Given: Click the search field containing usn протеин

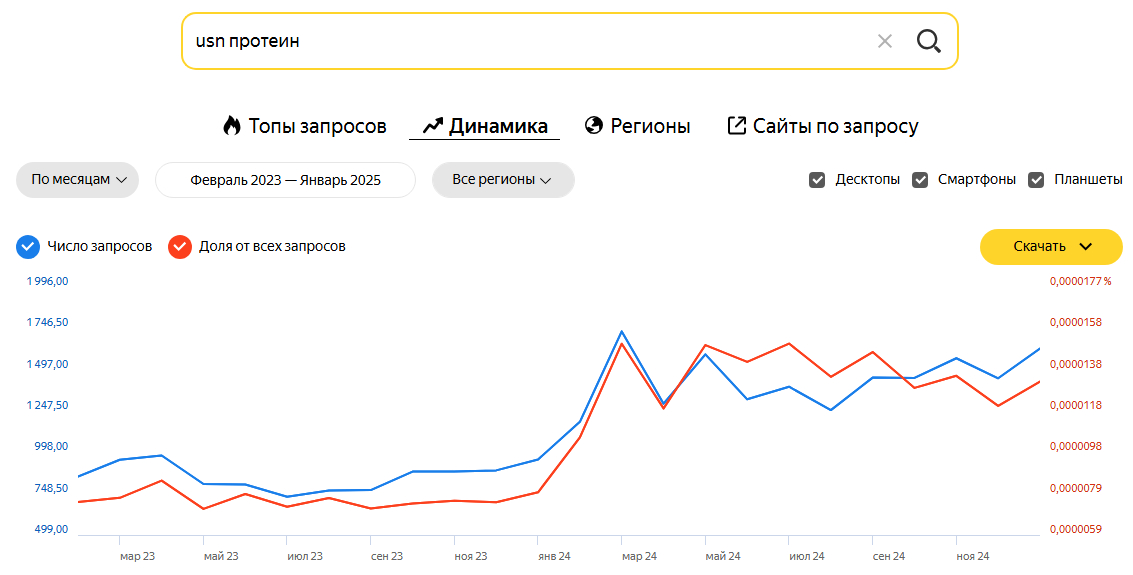Looking at the screenshot, I should [520, 41].
